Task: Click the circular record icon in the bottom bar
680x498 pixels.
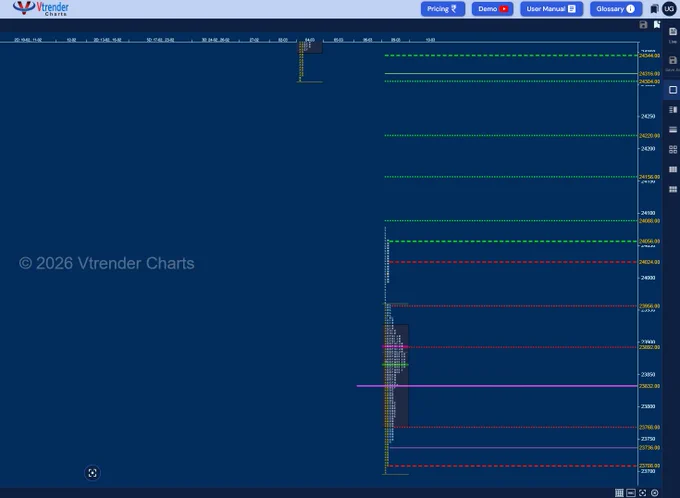Action: pos(654,493)
